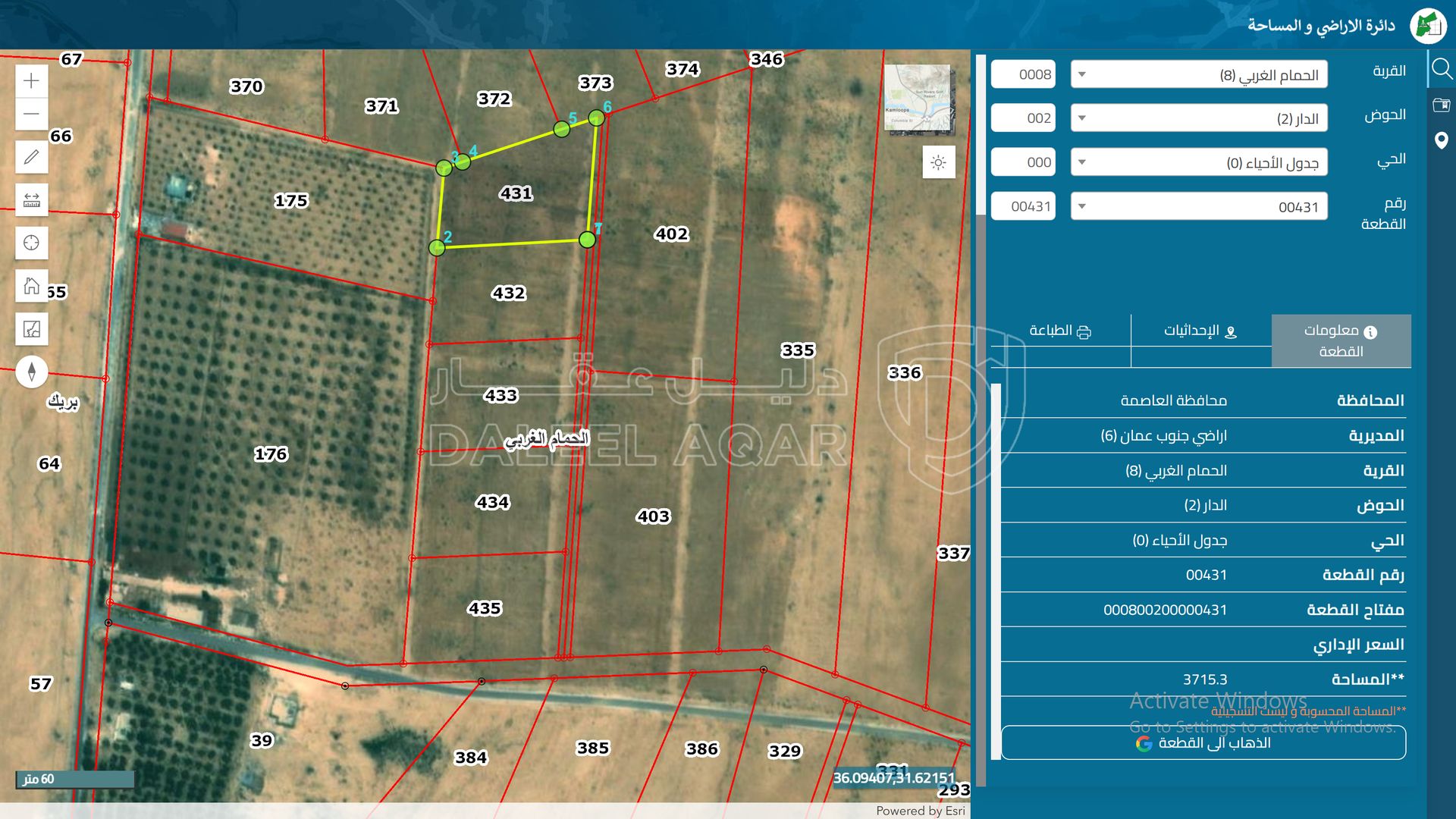Return to home map extent
The width and height of the screenshot is (1456, 819).
click(31, 286)
